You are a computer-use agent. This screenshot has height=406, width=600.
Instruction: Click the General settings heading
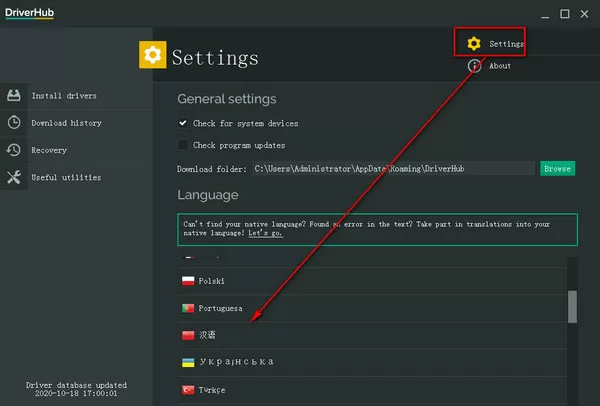227,99
